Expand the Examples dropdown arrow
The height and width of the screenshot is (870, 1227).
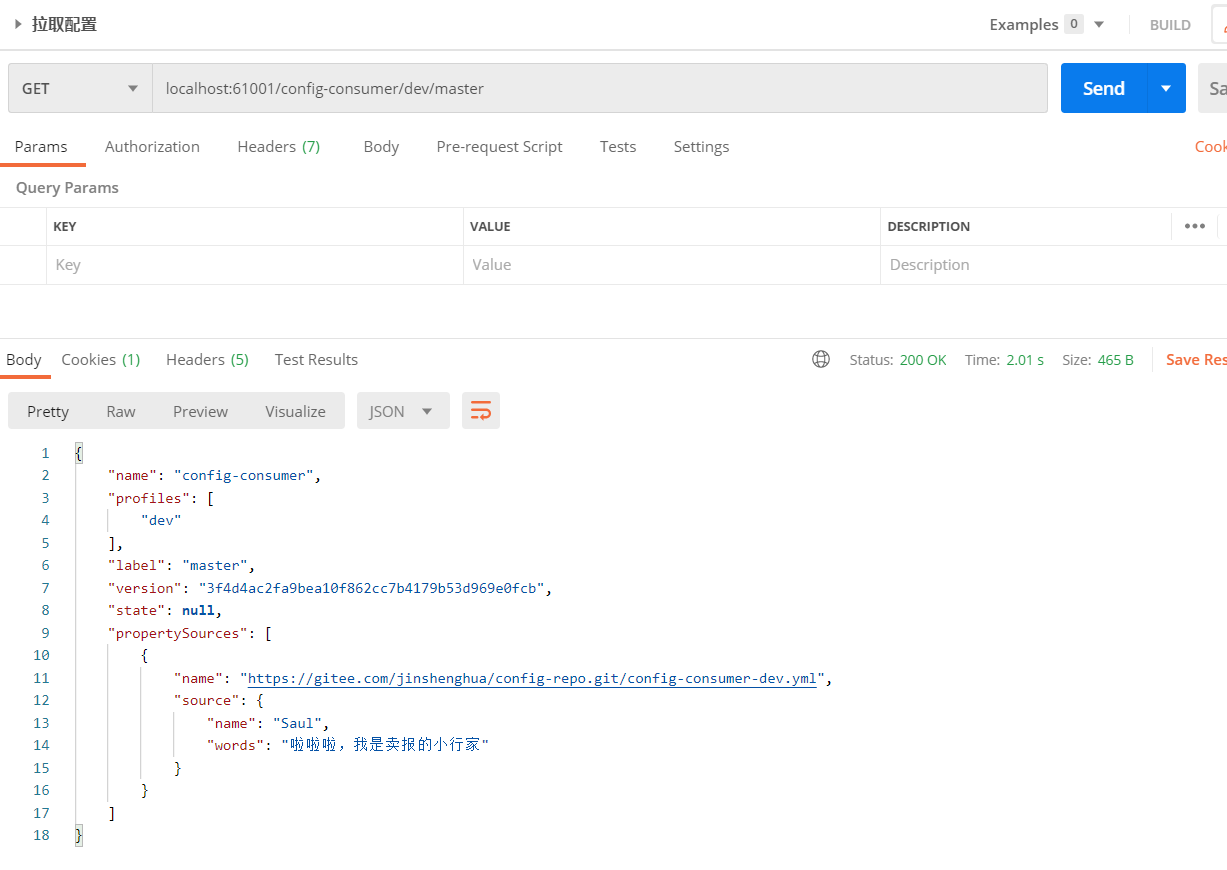click(1099, 24)
